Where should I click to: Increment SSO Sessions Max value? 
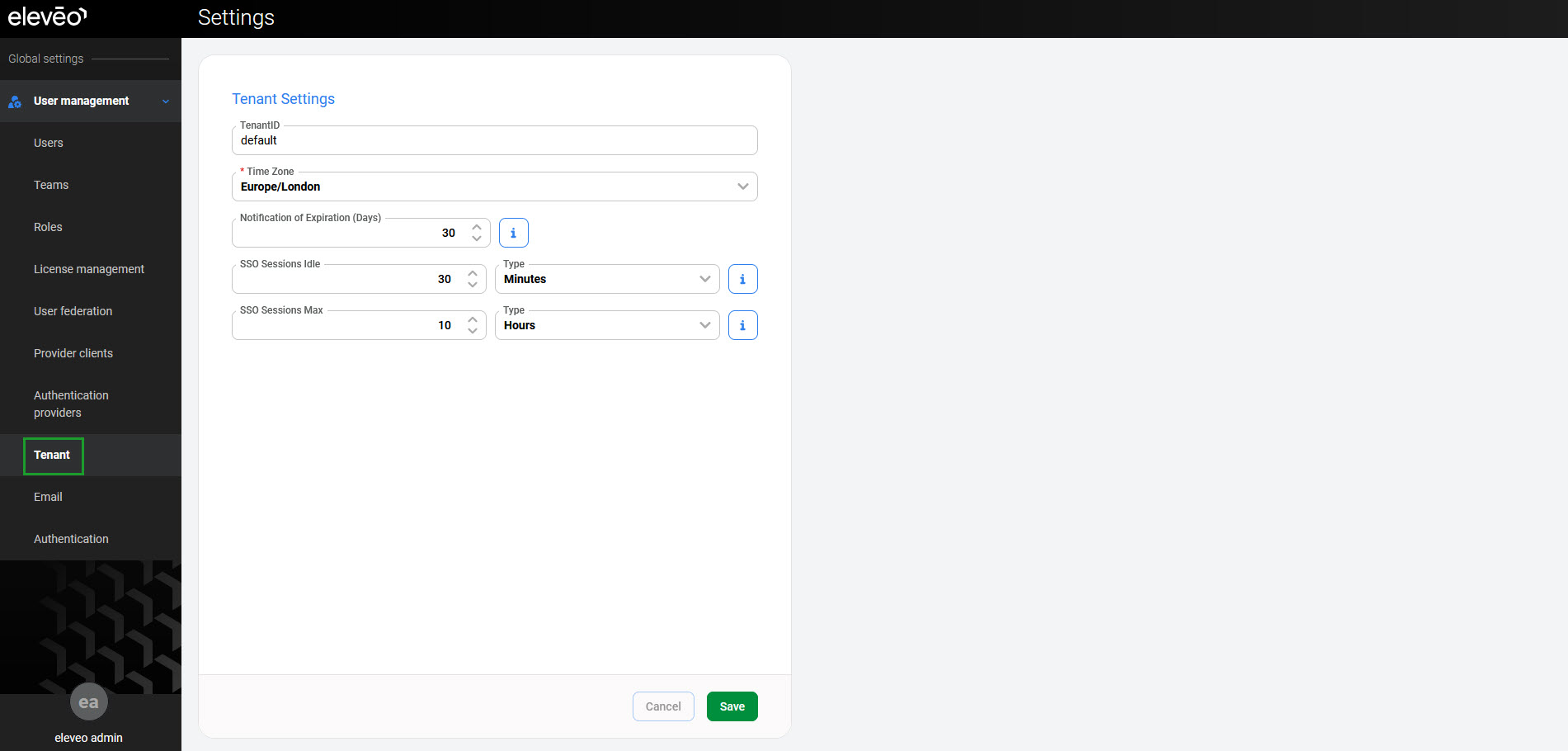473,319
